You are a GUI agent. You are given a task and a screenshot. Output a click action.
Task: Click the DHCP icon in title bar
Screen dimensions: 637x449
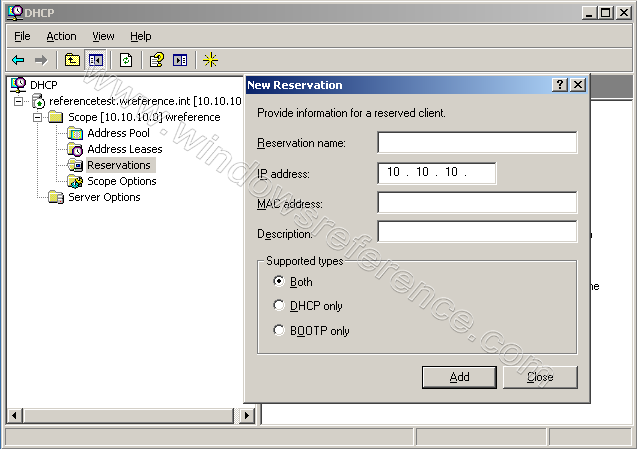[x=15, y=12]
